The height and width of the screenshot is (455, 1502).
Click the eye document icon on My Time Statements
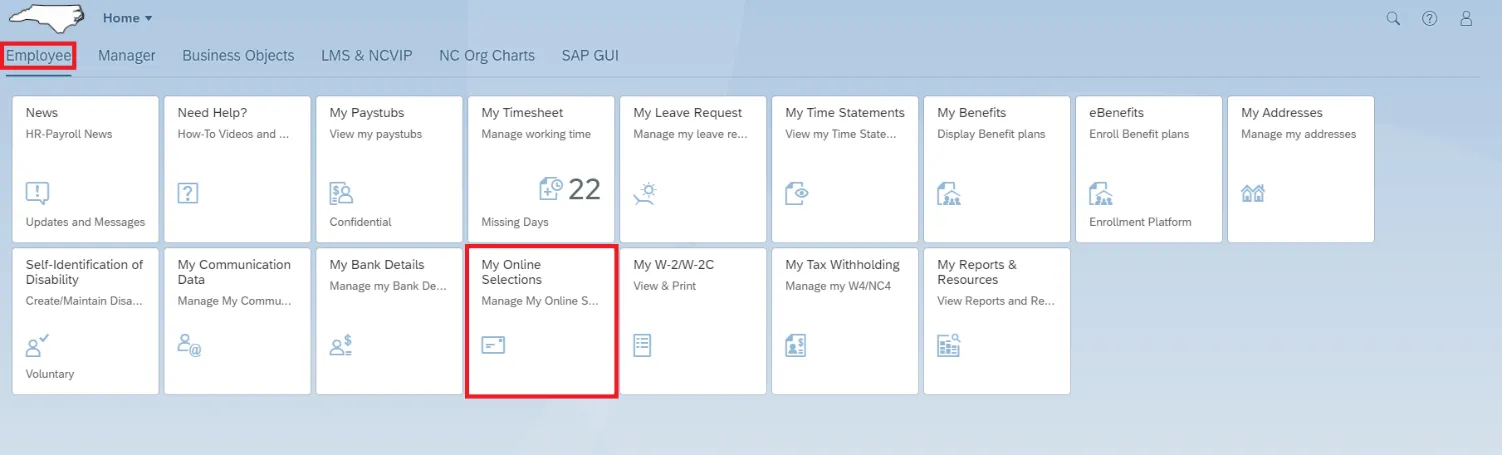click(796, 193)
